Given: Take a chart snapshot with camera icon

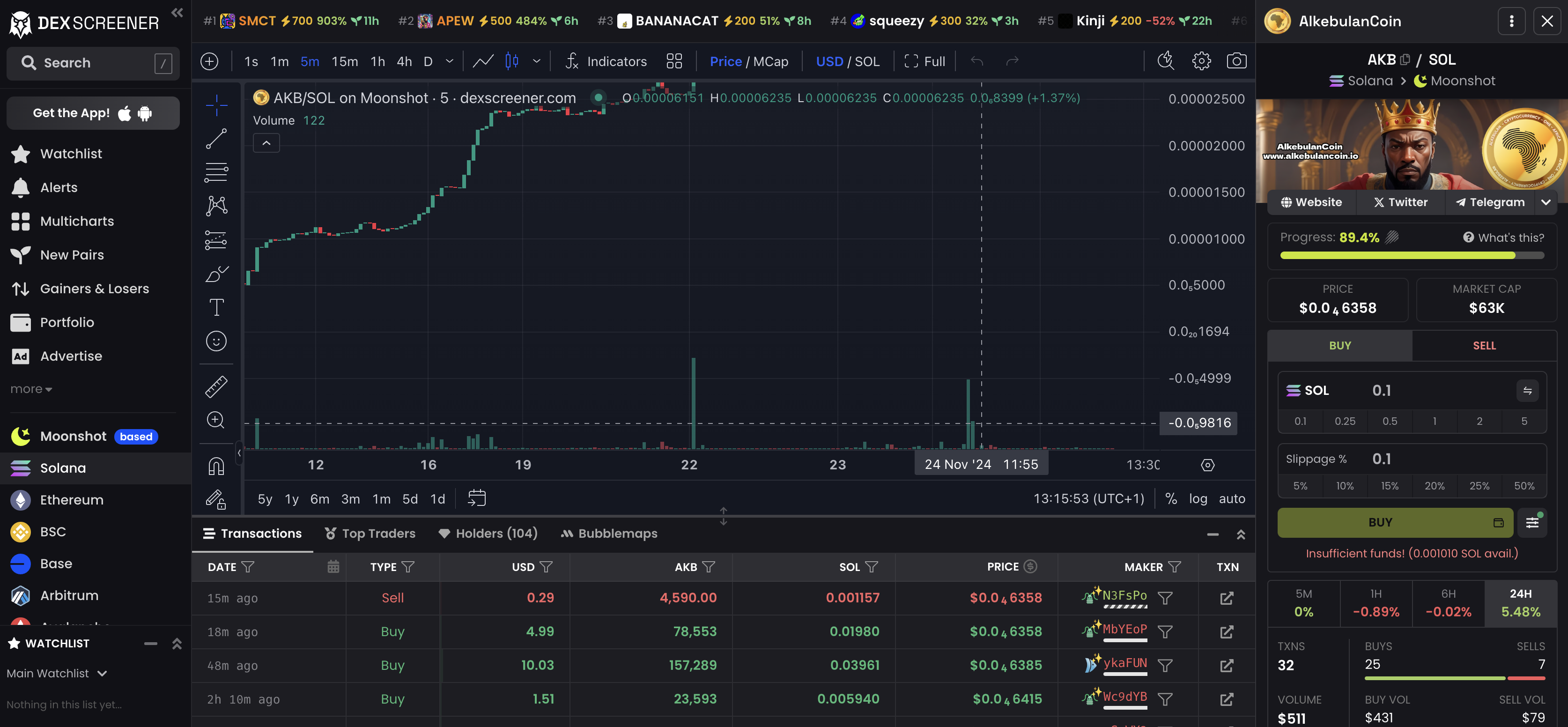Looking at the screenshot, I should tap(1236, 61).
